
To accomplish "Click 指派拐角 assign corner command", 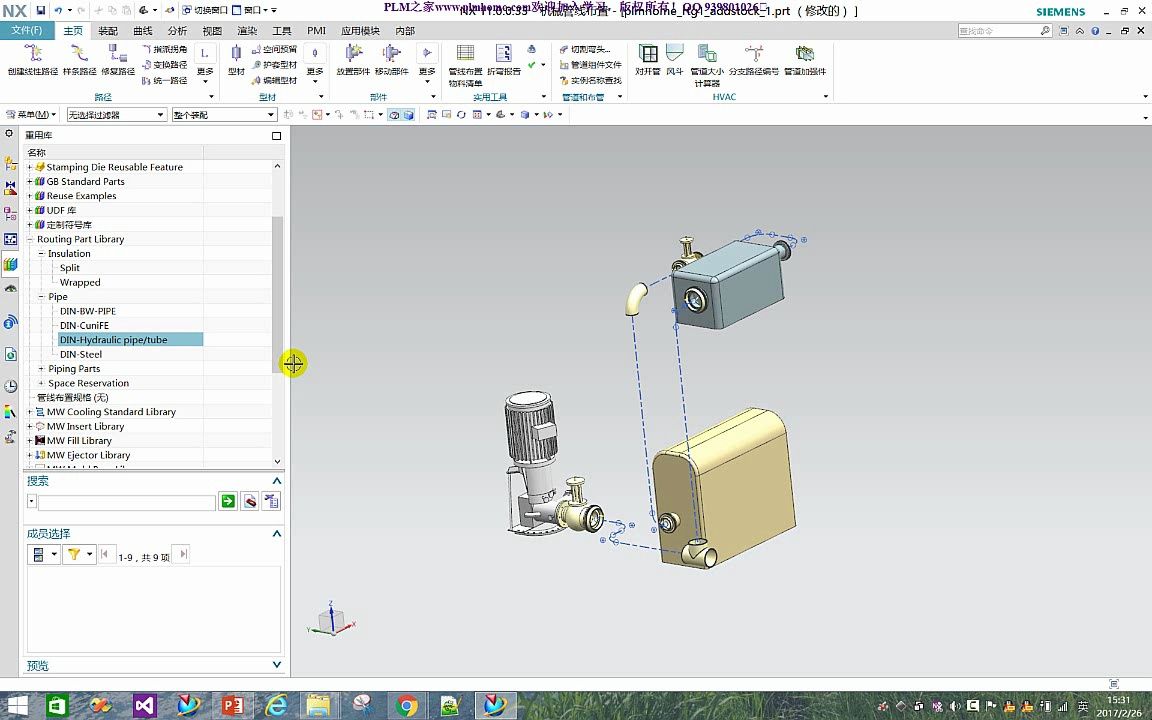I will (x=165, y=49).
